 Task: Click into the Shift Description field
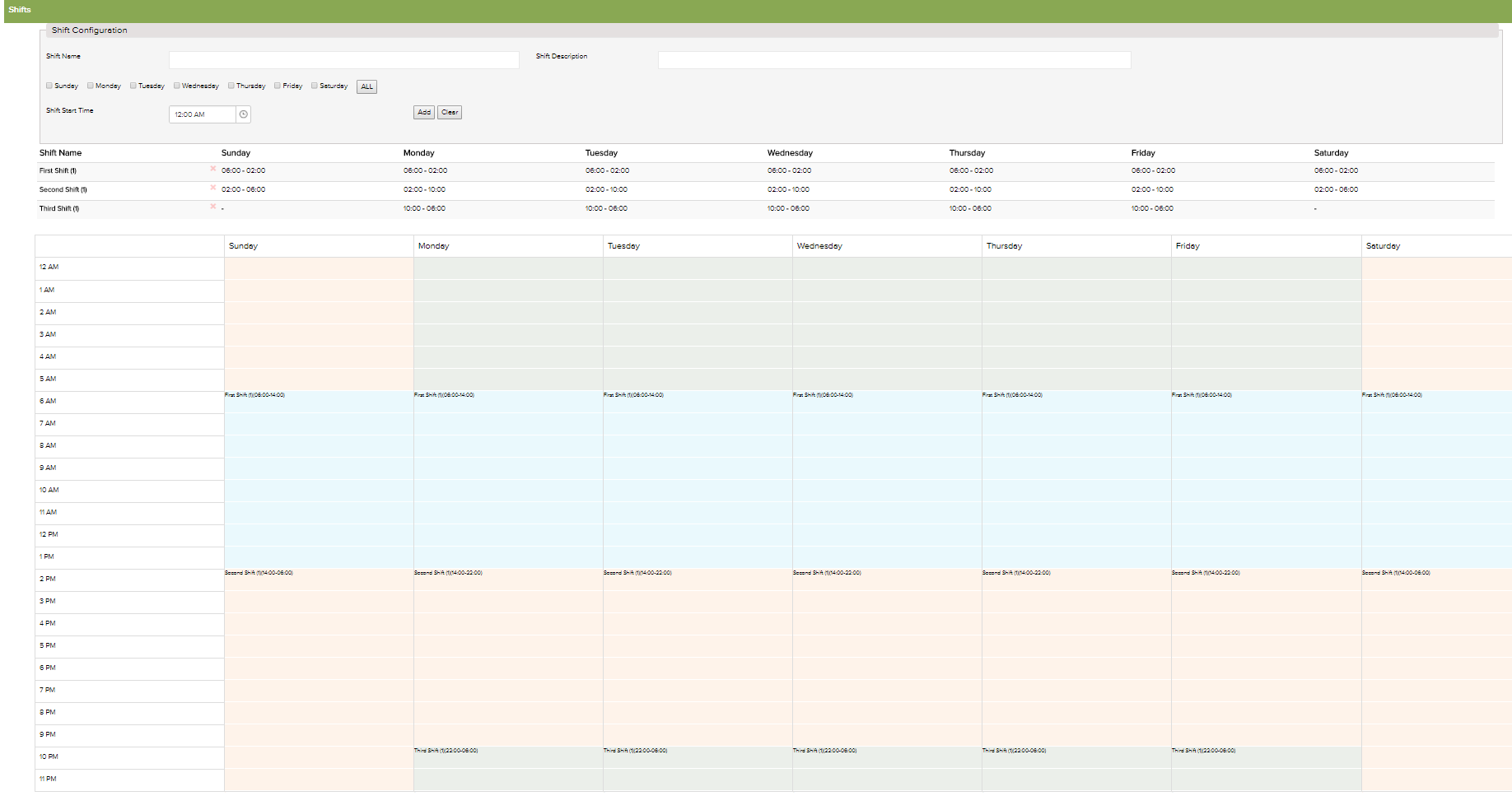894,60
